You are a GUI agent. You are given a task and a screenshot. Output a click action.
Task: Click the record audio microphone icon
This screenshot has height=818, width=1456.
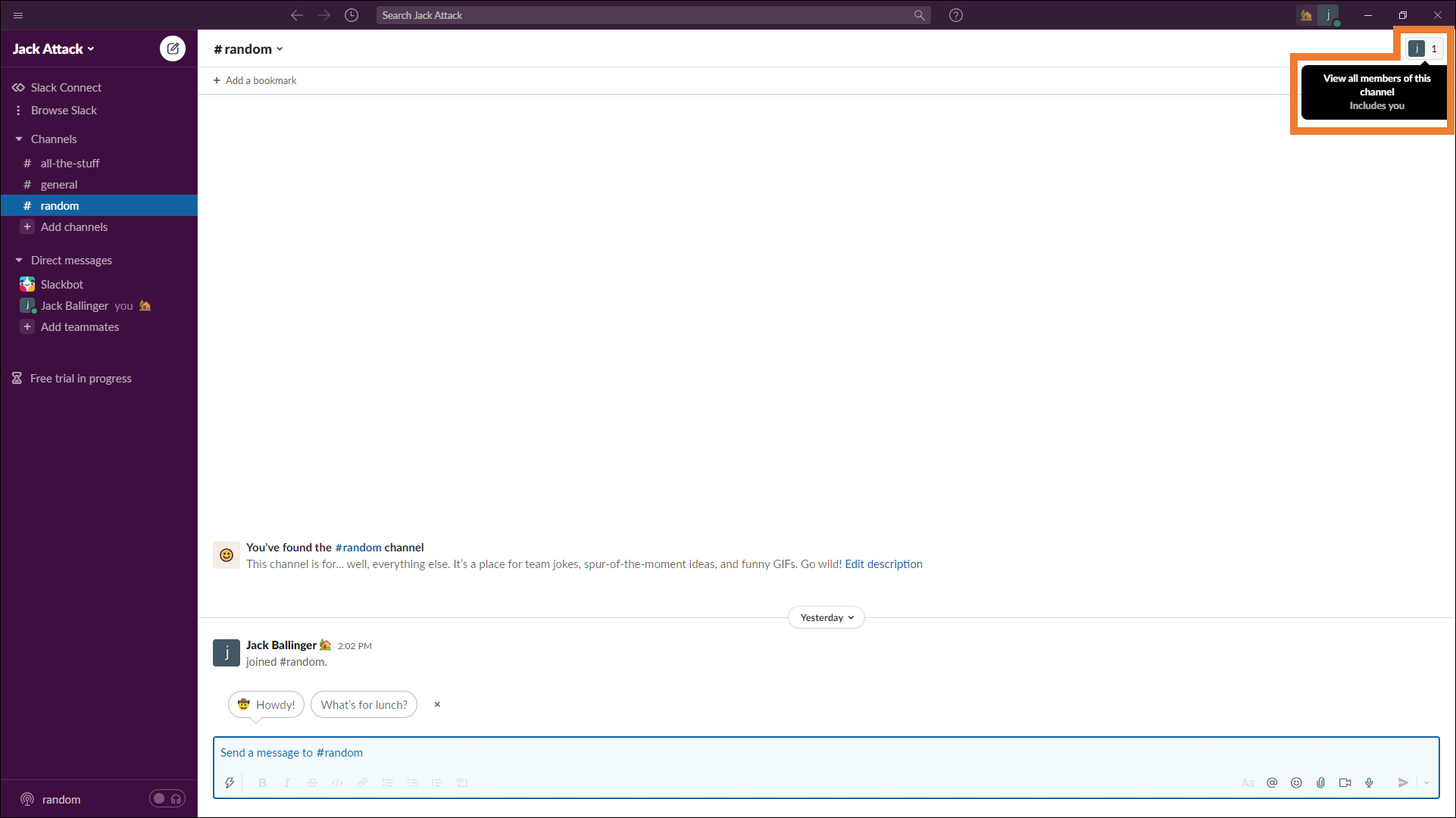[x=1369, y=783]
